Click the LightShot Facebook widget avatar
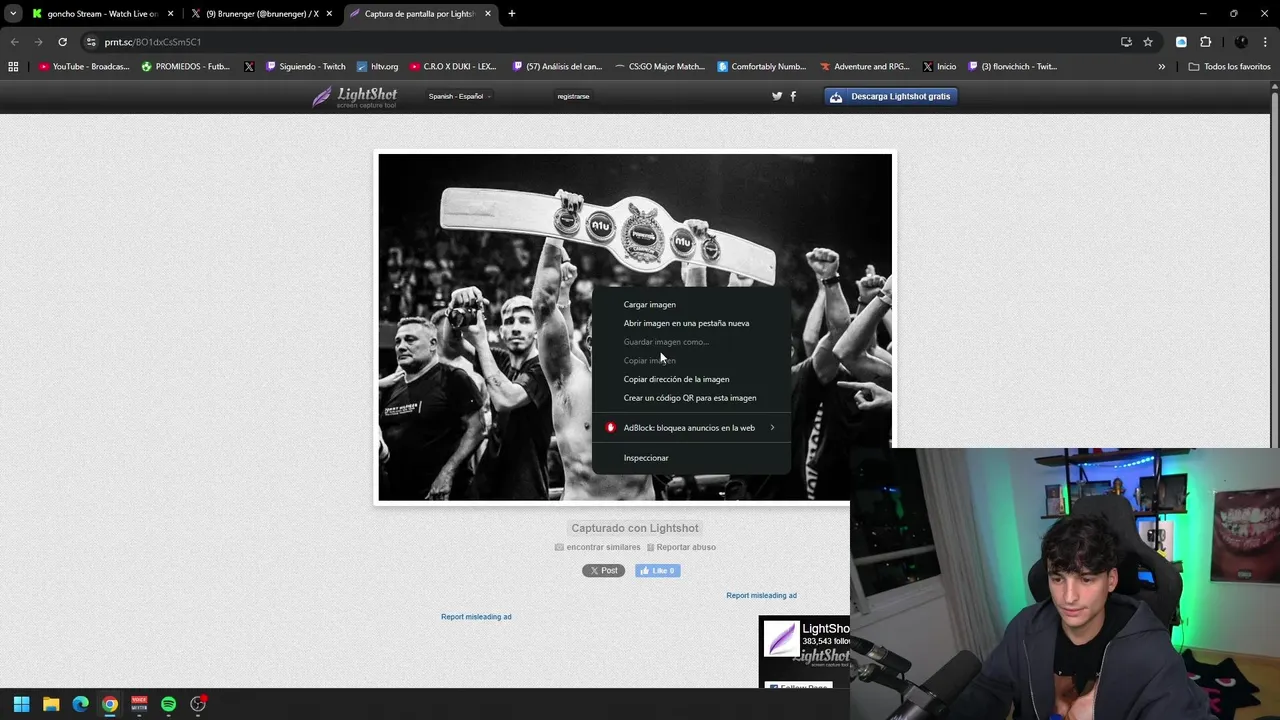This screenshot has width=1280, height=720. tap(781, 638)
